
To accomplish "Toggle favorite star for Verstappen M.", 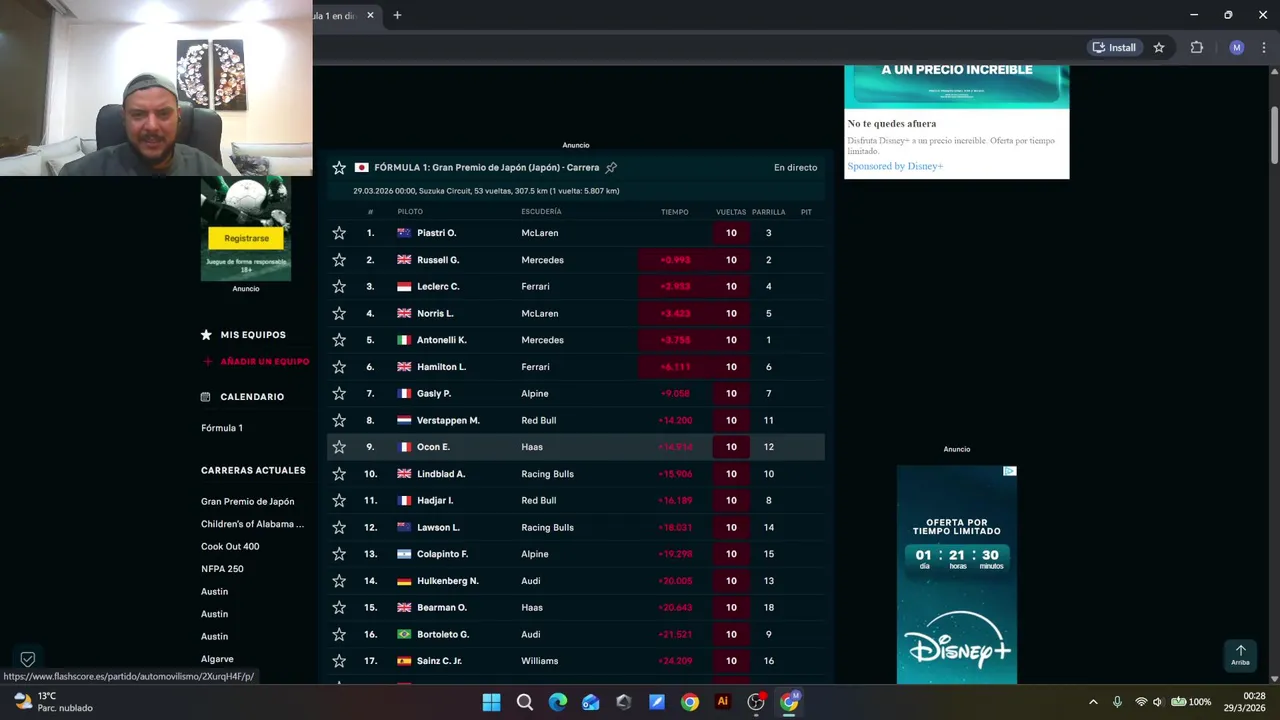I will [339, 420].
